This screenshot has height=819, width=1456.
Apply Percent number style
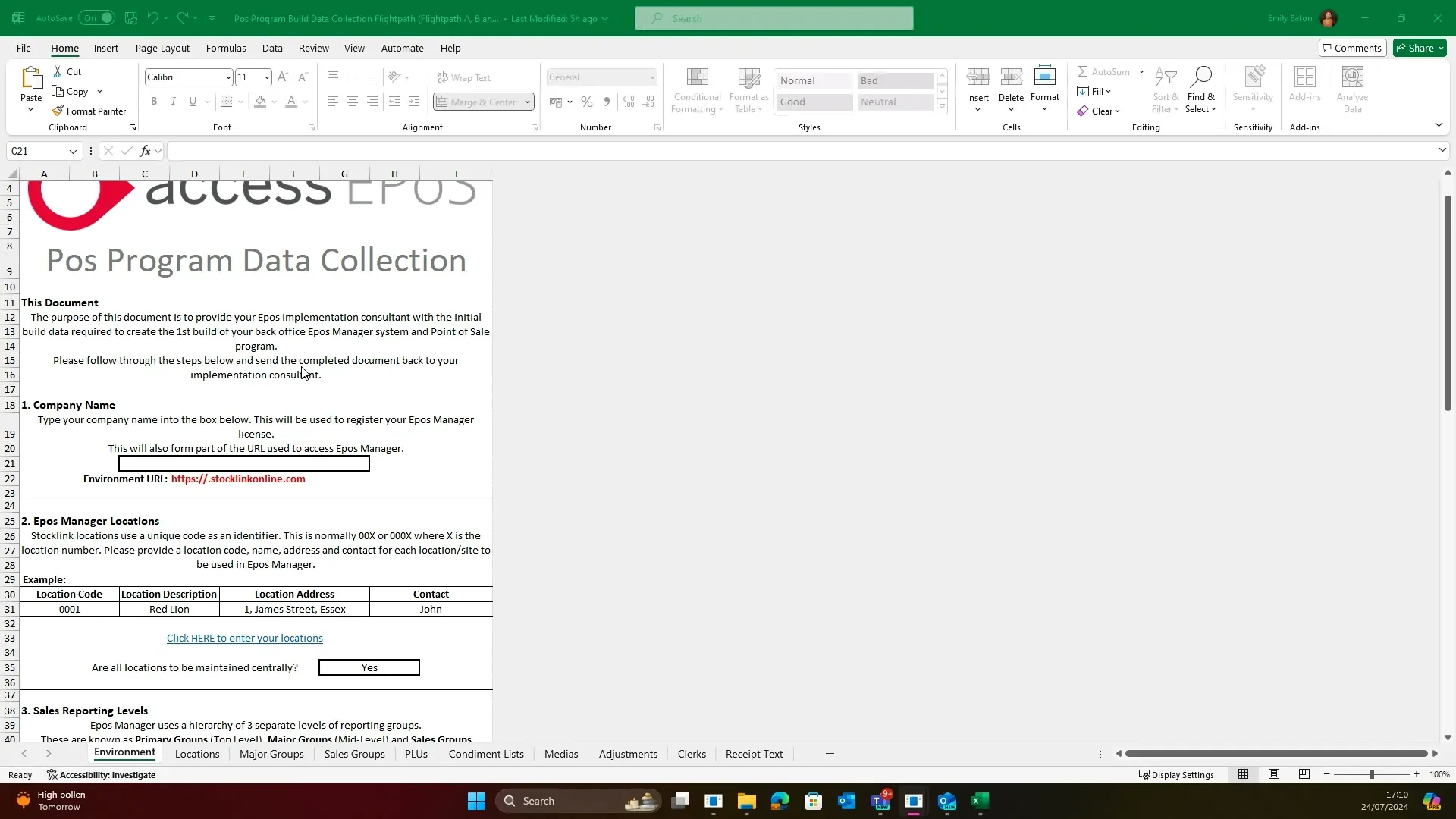pos(587,102)
